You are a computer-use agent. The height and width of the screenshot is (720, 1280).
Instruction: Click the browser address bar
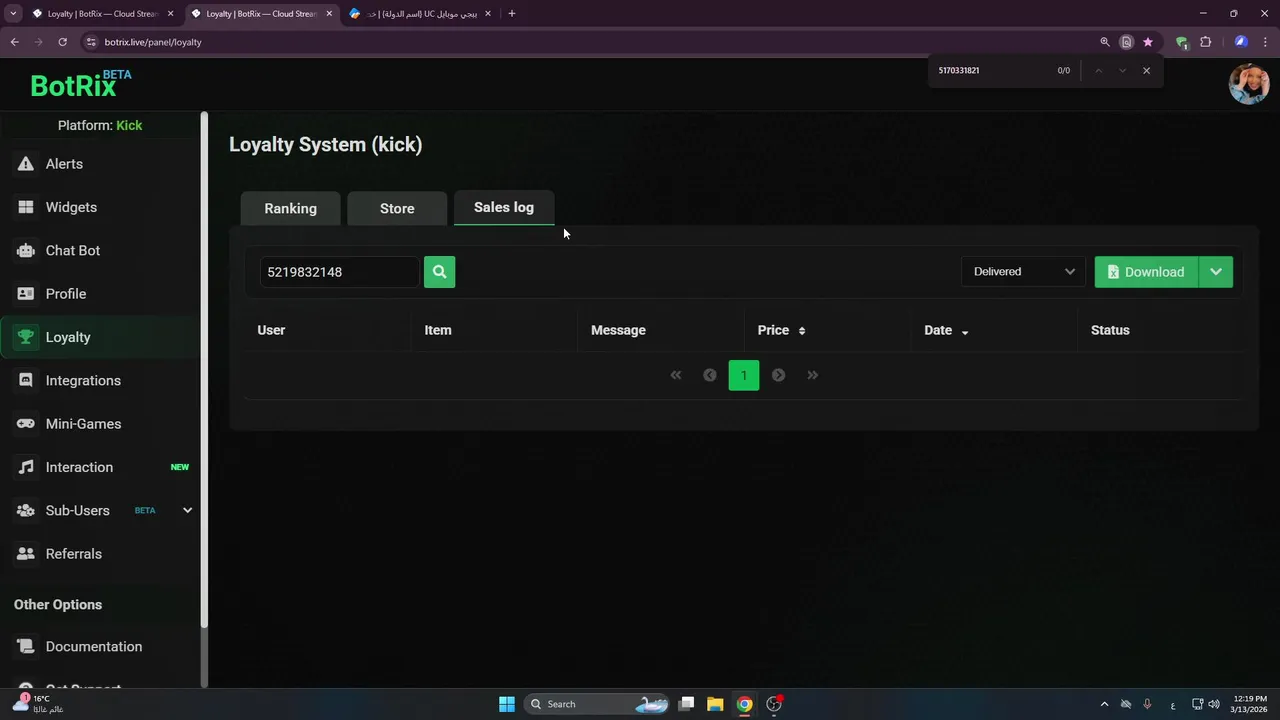click(x=590, y=42)
